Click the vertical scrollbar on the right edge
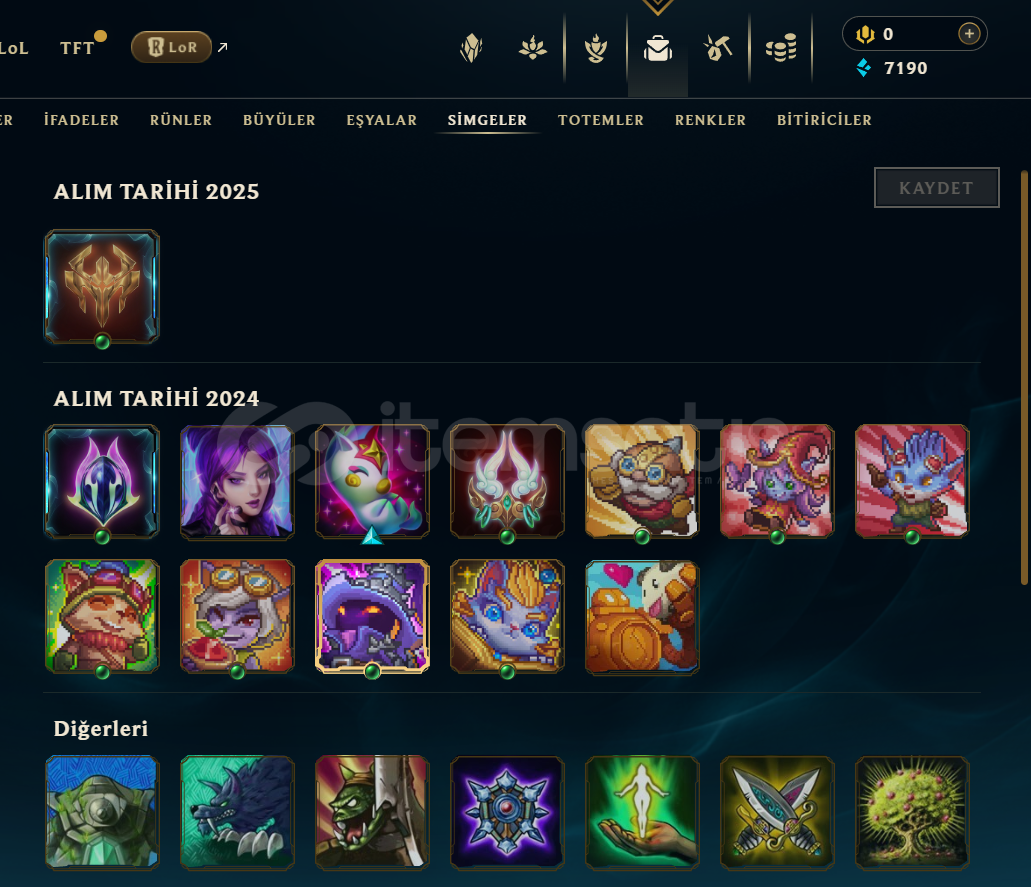 1024,377
